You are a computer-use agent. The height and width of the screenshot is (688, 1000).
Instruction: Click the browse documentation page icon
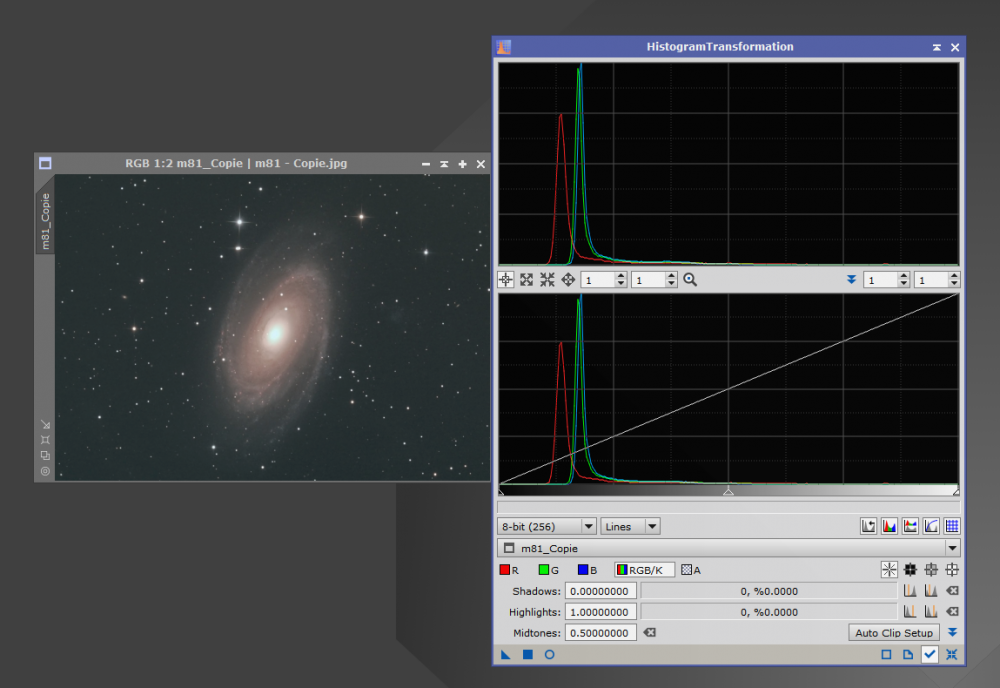pyautogui.click(x=908, y=654)
